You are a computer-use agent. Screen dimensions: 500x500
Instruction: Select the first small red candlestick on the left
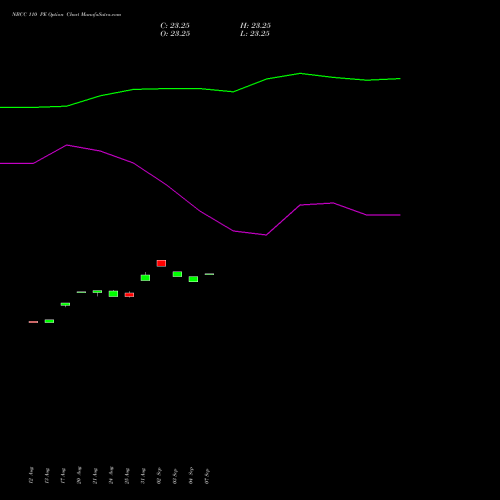(33, 322)
